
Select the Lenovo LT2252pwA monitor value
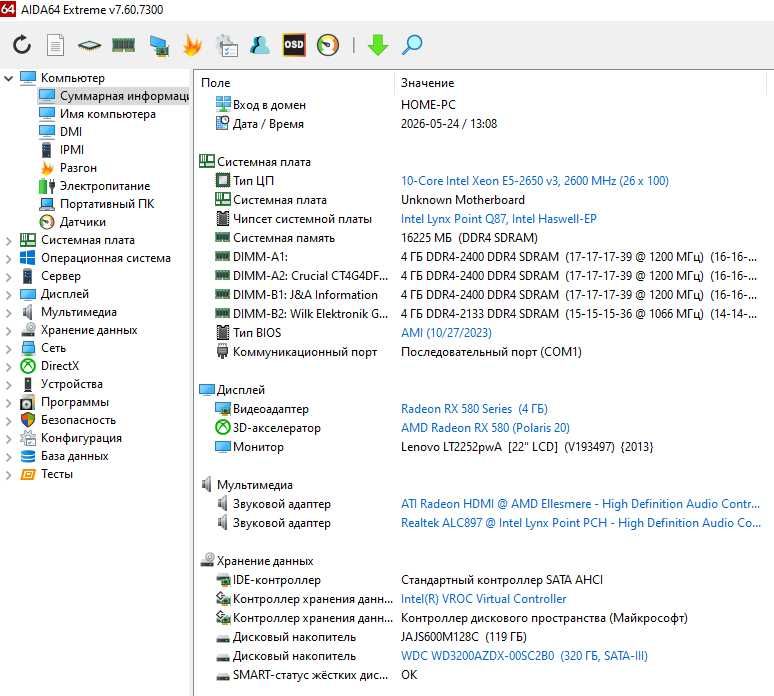click(527, 447)
